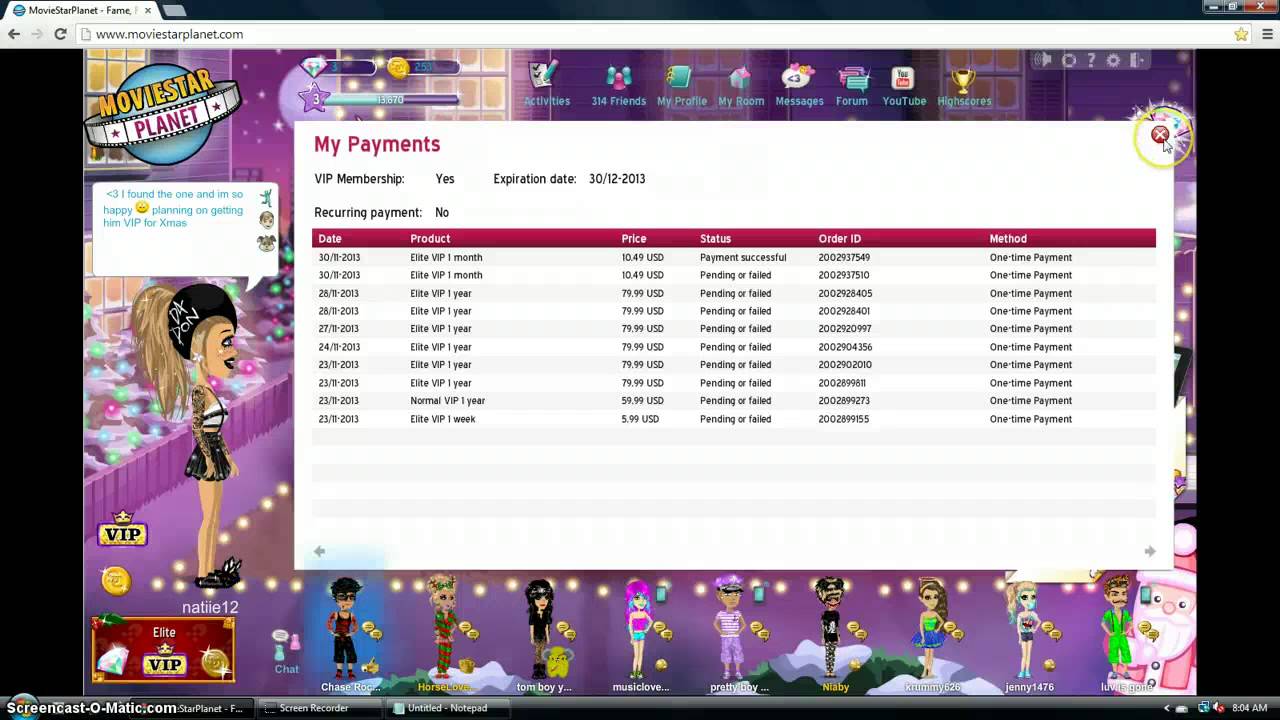Viewport: 1280px width, 720px height.
Task: Click the 5.99 USD price cell
Action: [640, 419]
